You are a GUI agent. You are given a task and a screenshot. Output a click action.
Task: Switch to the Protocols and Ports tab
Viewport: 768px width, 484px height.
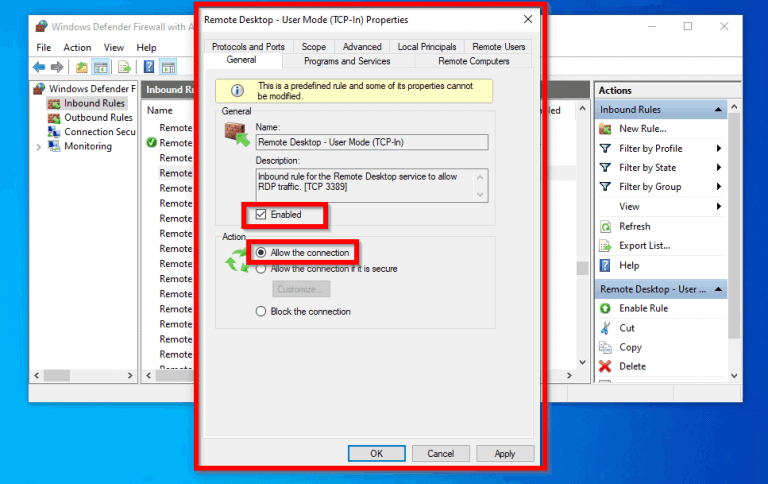(x=248, y=46)
